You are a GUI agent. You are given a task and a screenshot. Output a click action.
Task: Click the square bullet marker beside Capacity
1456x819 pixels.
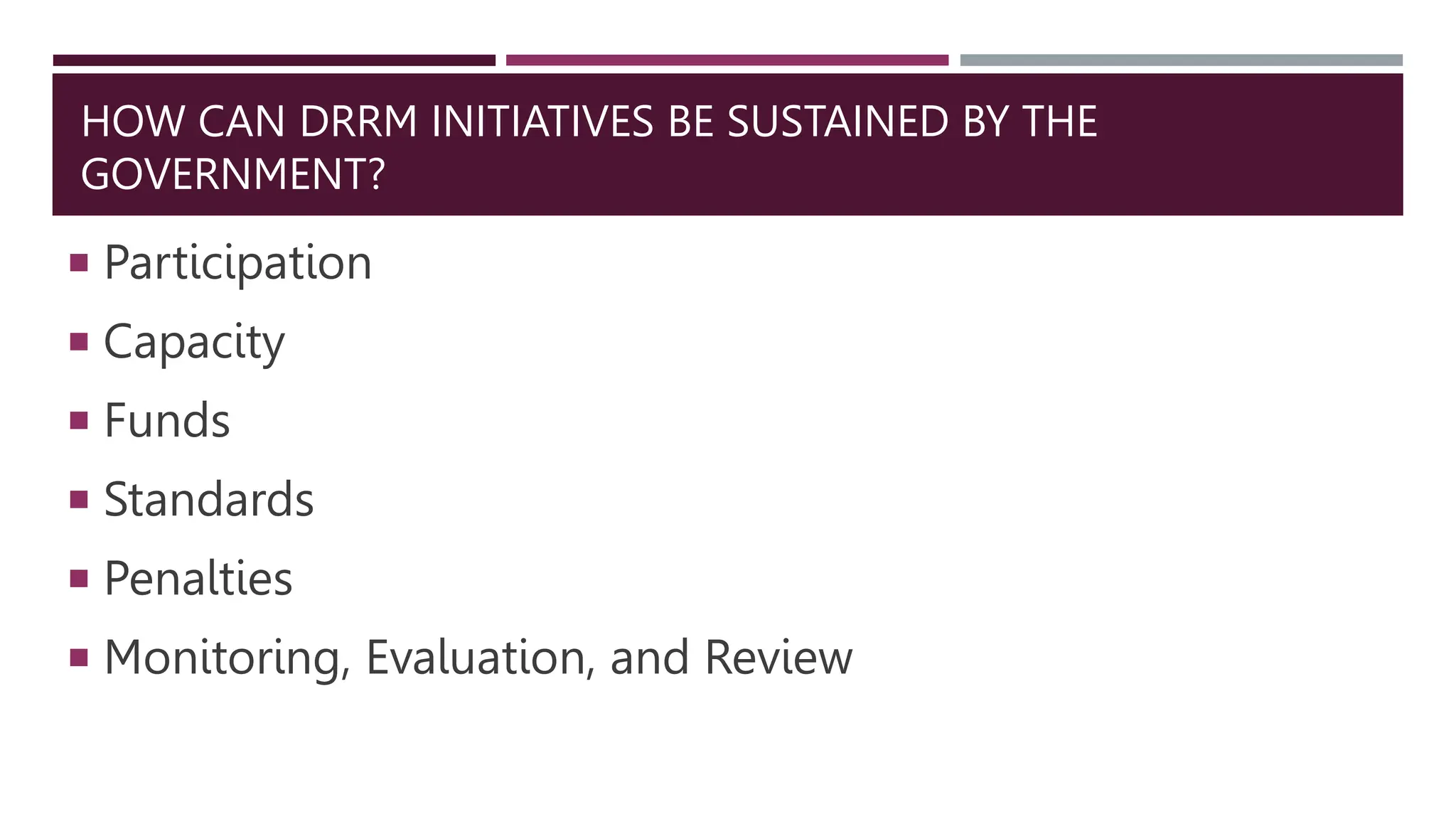click(x=79, y=342)
